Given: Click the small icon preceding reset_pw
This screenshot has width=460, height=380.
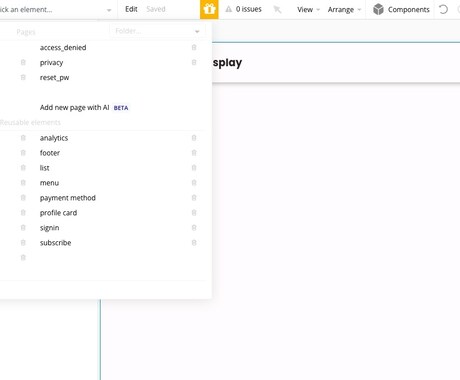Looking at the screenshot, I should (x=23, y=77).
